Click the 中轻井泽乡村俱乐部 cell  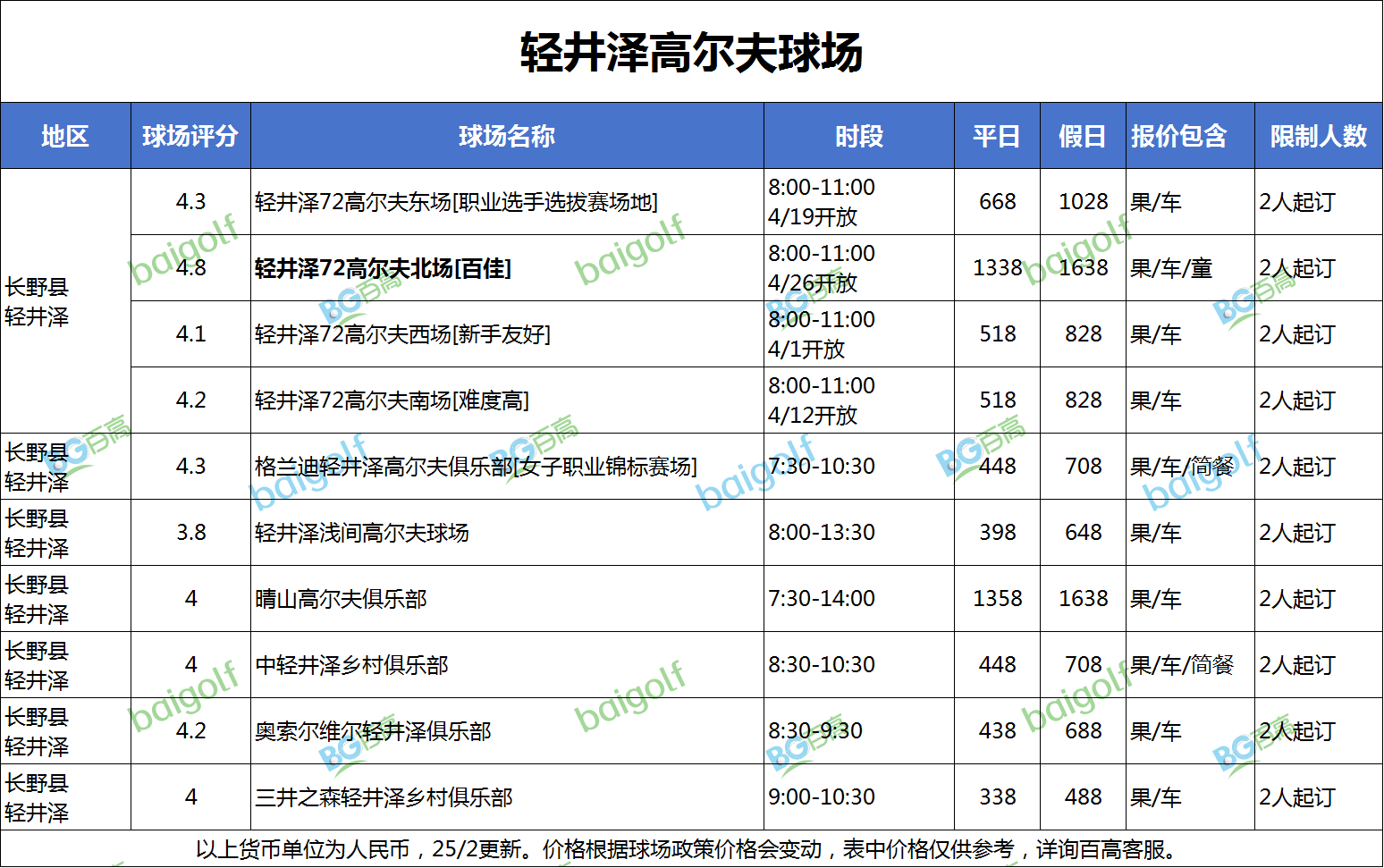[351, 665]
